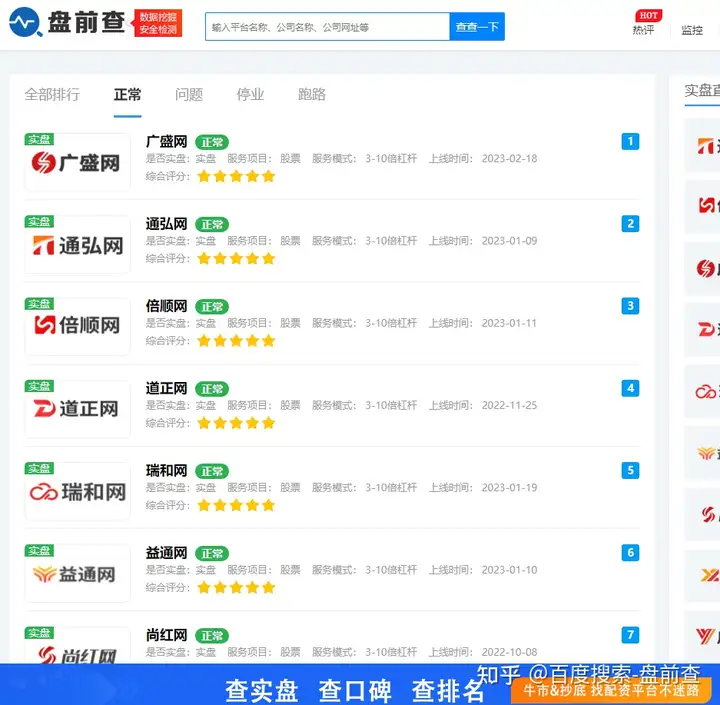Open the 倍顺网 logo thumbnail
Viewport: 720px width, 705px height.
click(x=77, y=327)
